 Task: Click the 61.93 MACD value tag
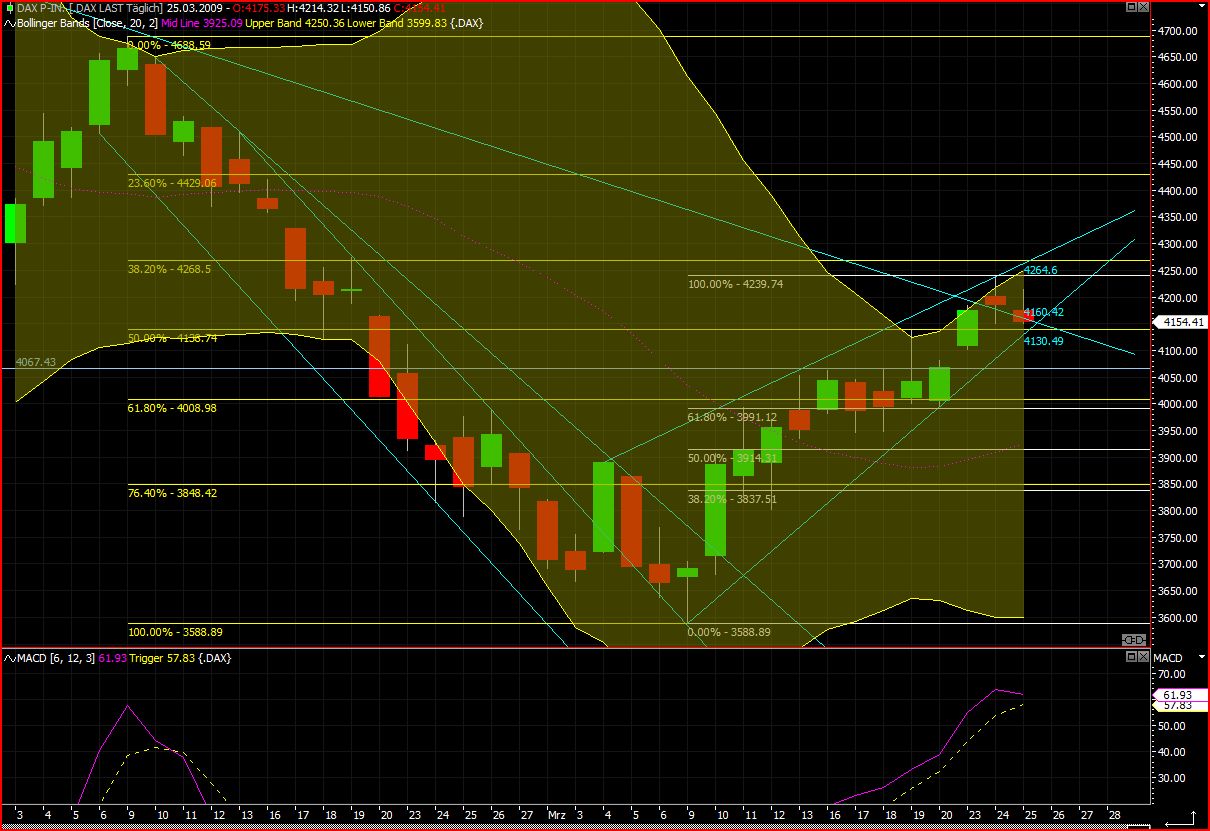[x=1180, y=694]
